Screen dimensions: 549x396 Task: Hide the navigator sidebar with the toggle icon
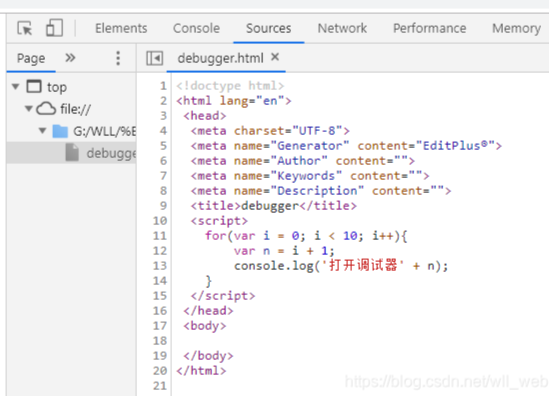pyautogui.click(x=154, y=58)
